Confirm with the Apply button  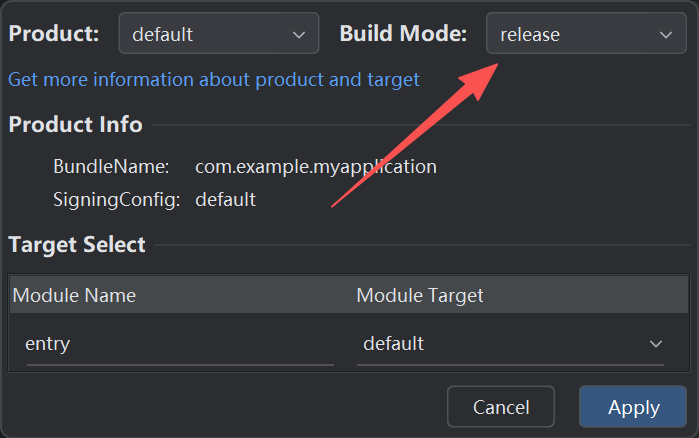click(x=633, y=407)
